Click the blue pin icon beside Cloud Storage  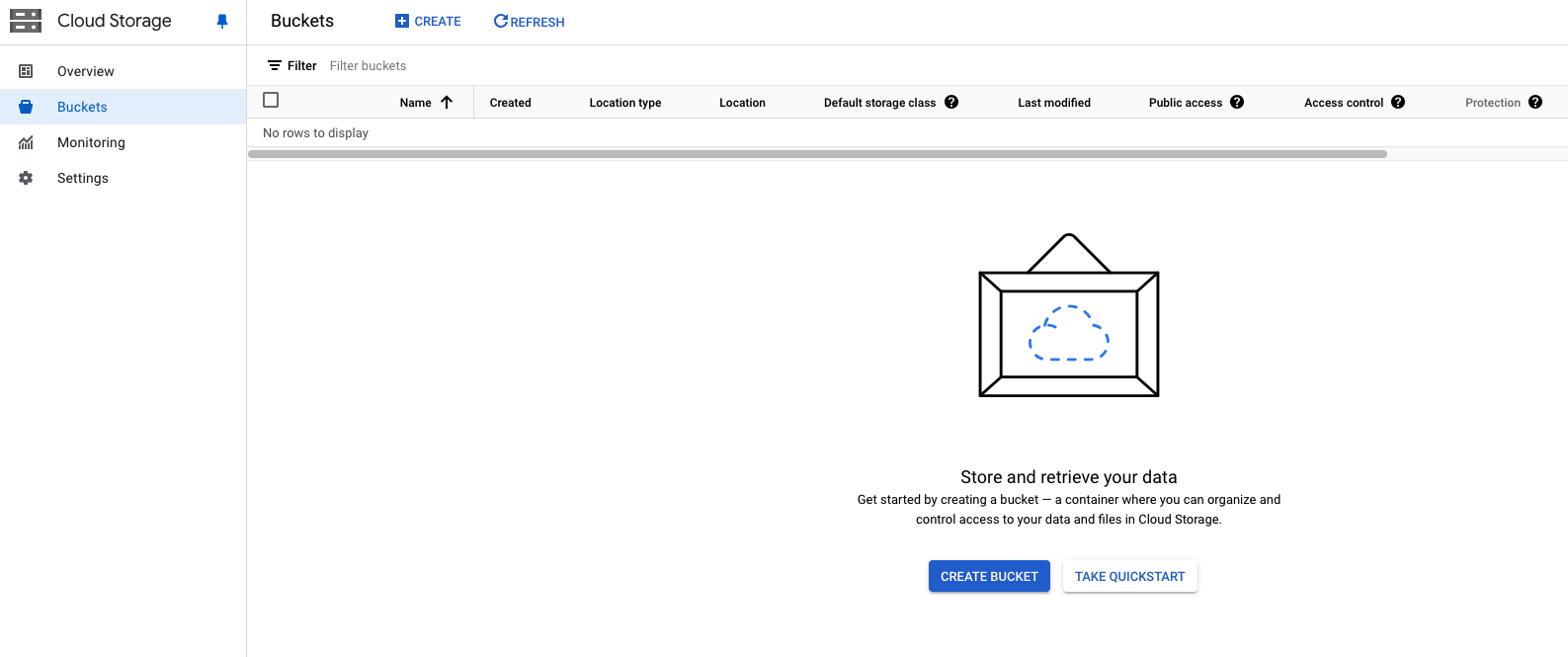[x=222, y=22]
